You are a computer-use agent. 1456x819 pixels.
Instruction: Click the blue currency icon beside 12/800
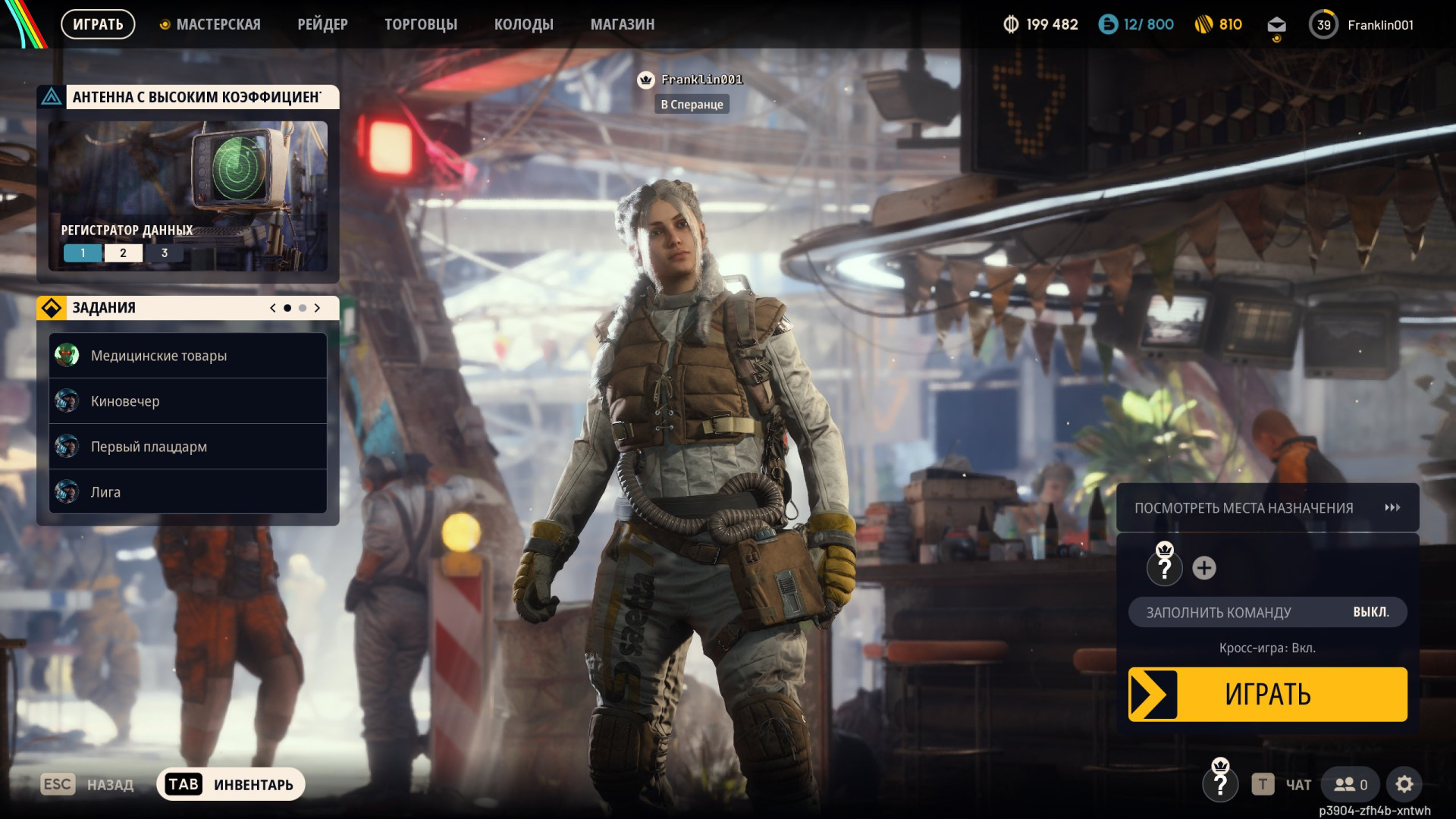click(x=1108, y=24)
